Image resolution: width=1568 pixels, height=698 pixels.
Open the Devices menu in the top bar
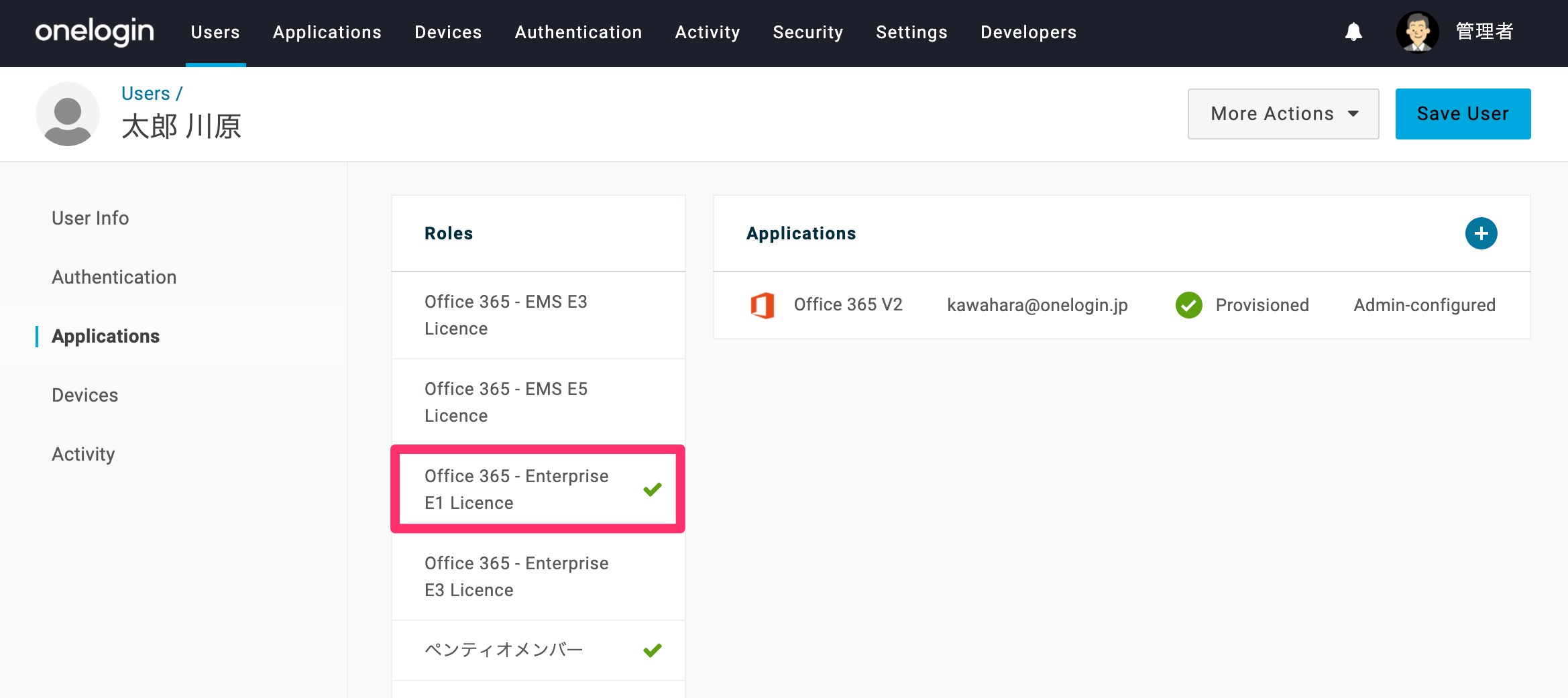(448, 32)
